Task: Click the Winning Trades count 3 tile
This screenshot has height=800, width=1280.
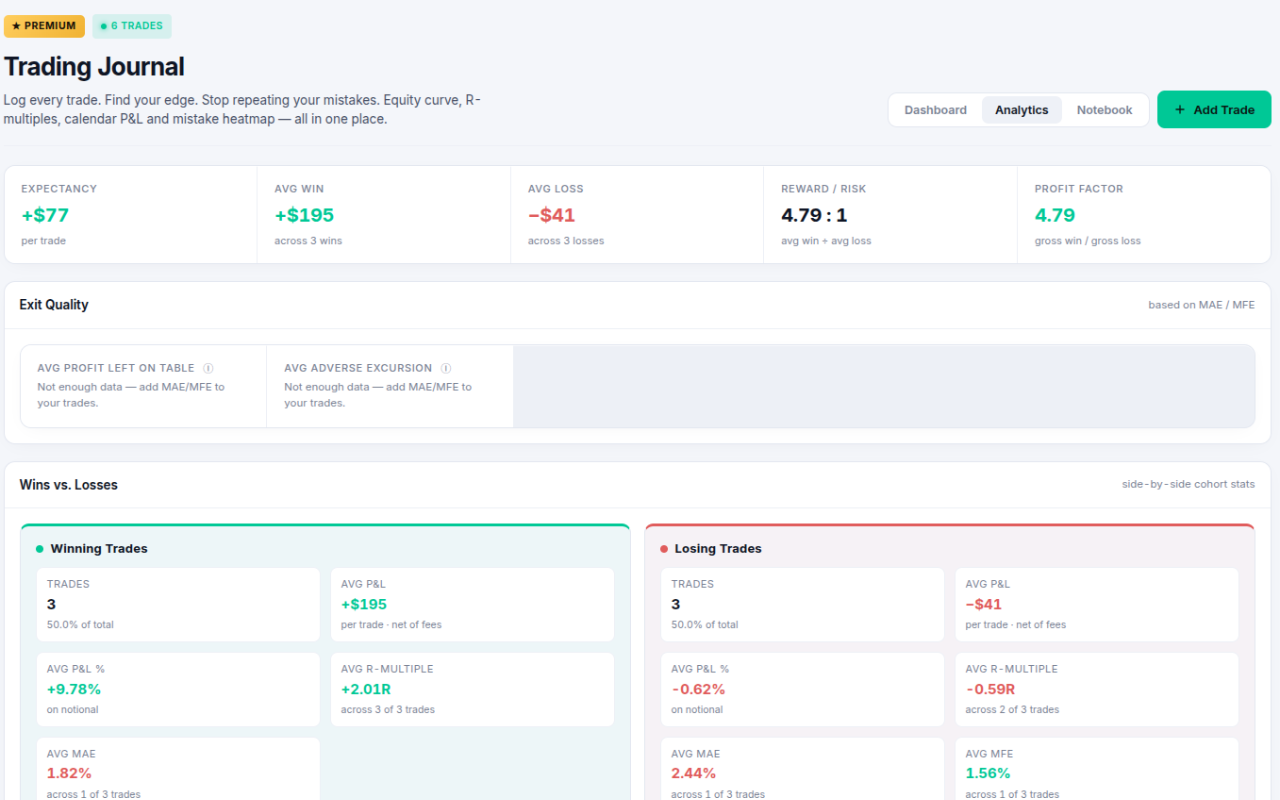Action: click(x=178, y=605)
